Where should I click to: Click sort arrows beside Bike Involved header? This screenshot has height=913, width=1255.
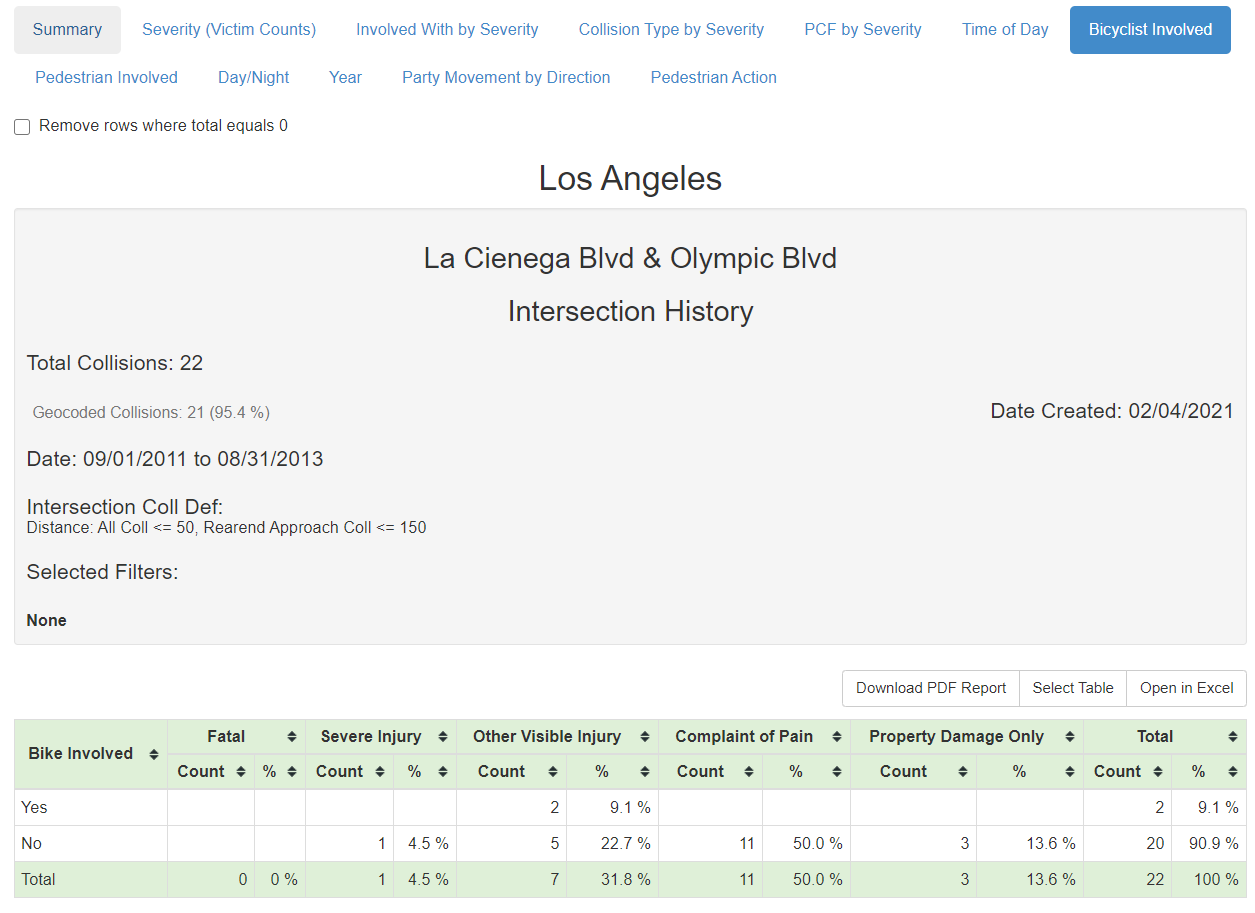pyautogui.click(x=154, y=754)
